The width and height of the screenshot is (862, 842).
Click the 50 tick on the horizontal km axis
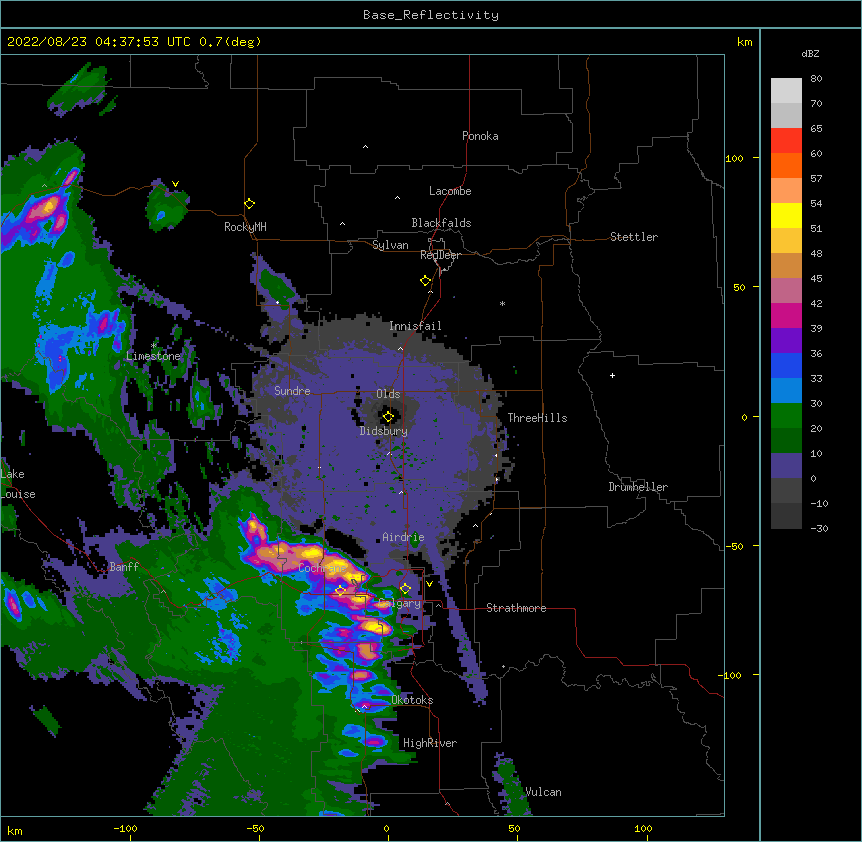pyautogui.click(x=515, y=828)
